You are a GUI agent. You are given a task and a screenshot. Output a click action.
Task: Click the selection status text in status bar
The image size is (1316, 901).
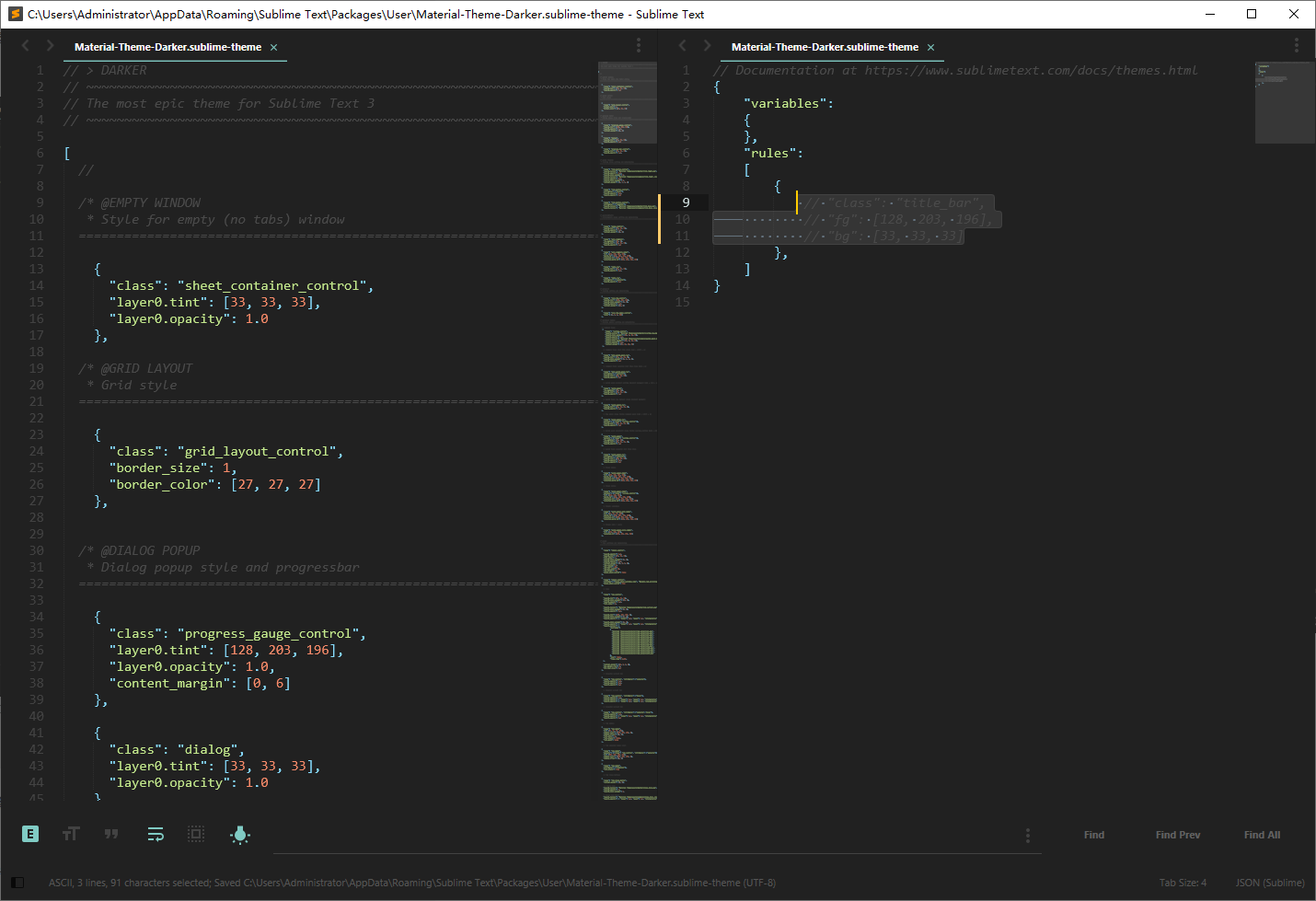point(412,883)
